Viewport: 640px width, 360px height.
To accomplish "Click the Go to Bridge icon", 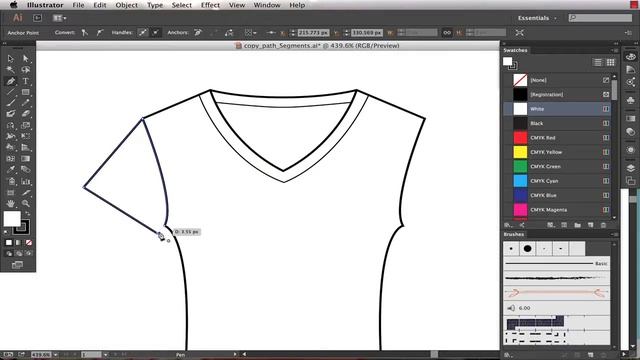I will tap(37, 18).
